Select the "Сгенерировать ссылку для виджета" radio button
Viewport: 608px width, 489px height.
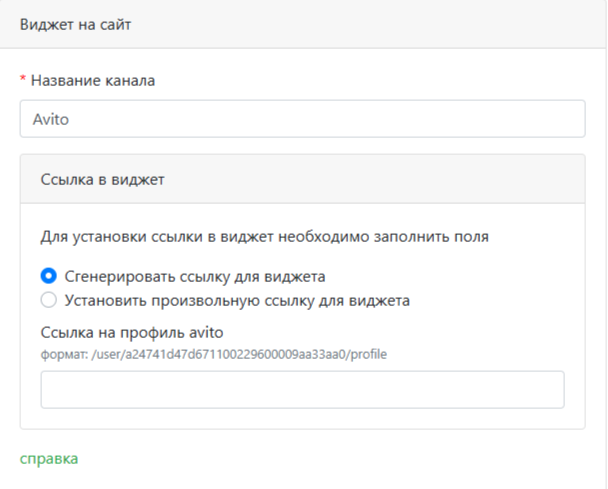pyautogui.click(x=48, y=276)
